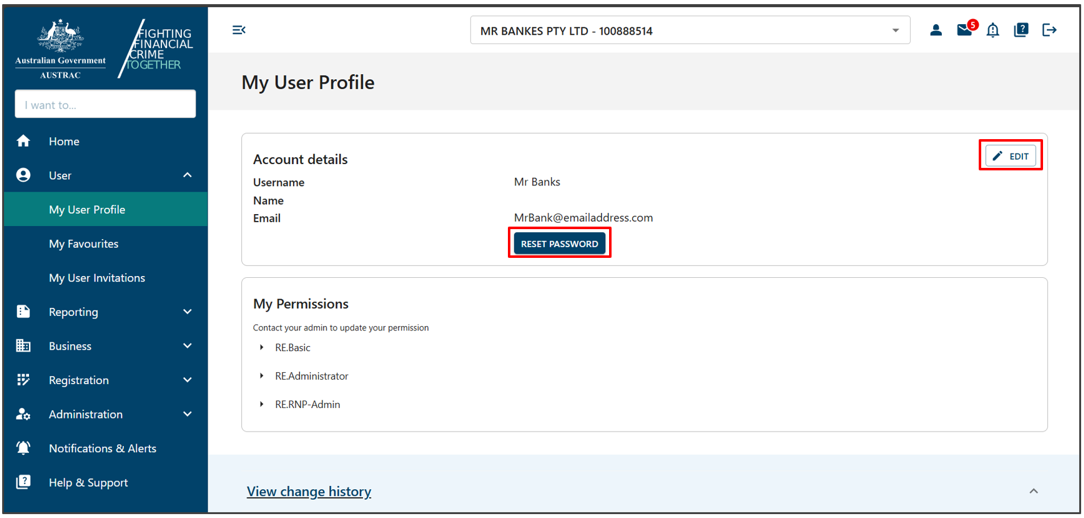
Task: Click the Administration gear-person icon in sidebar
Action: click(x=24, y=414)
